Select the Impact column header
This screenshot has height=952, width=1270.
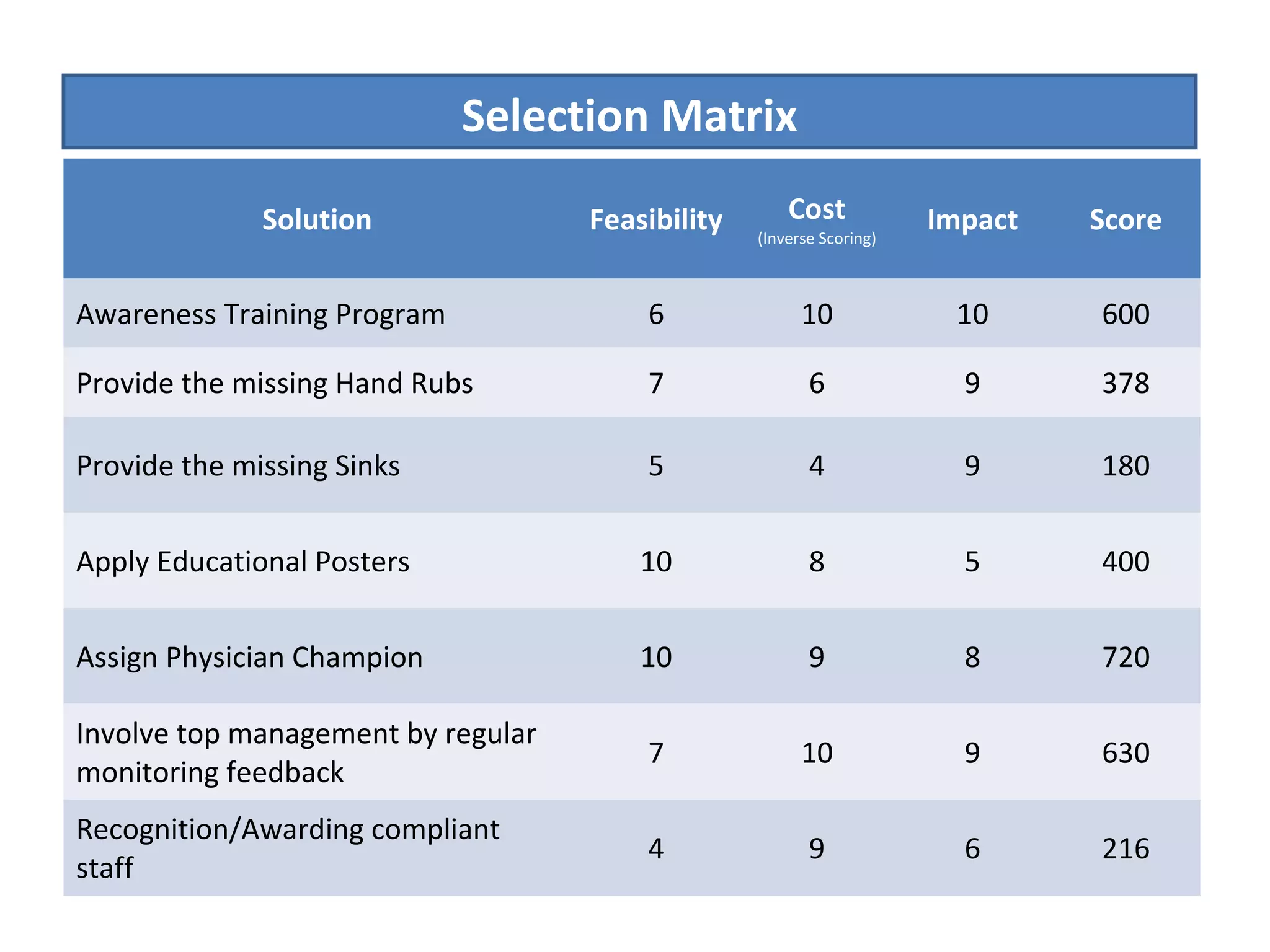pos(972,220)
